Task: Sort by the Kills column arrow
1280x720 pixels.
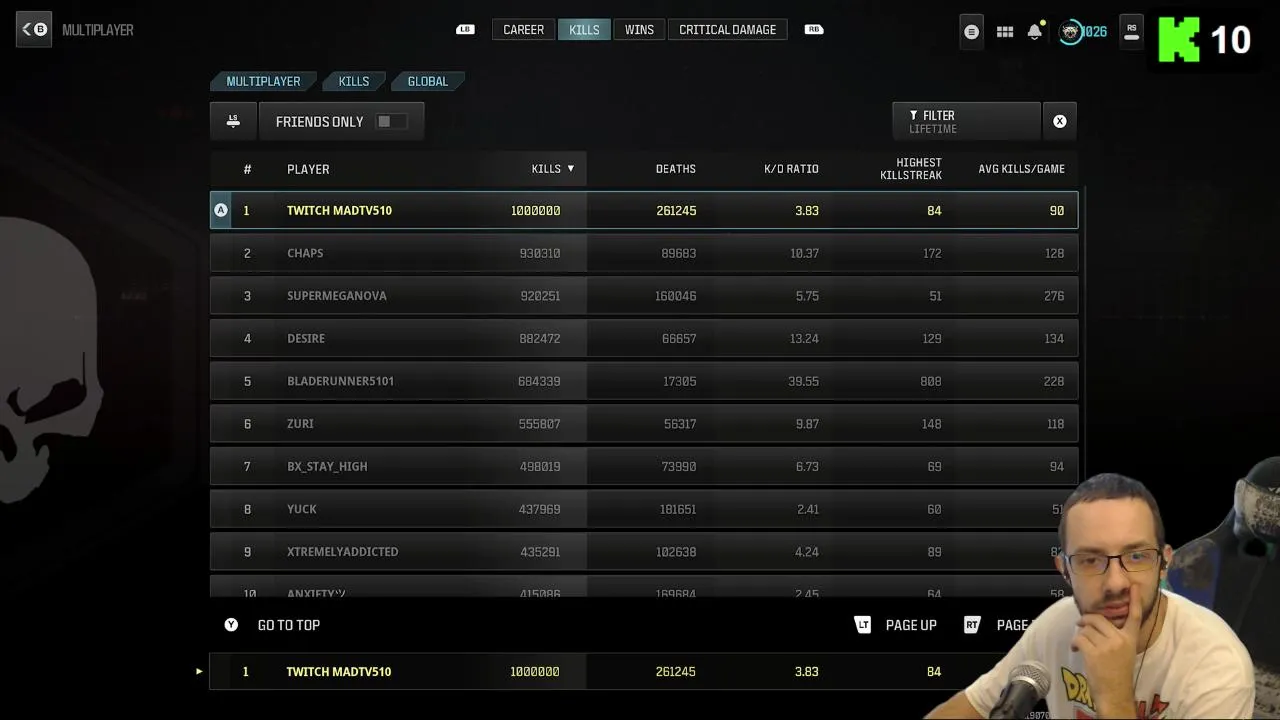Action: click(571, 168)
